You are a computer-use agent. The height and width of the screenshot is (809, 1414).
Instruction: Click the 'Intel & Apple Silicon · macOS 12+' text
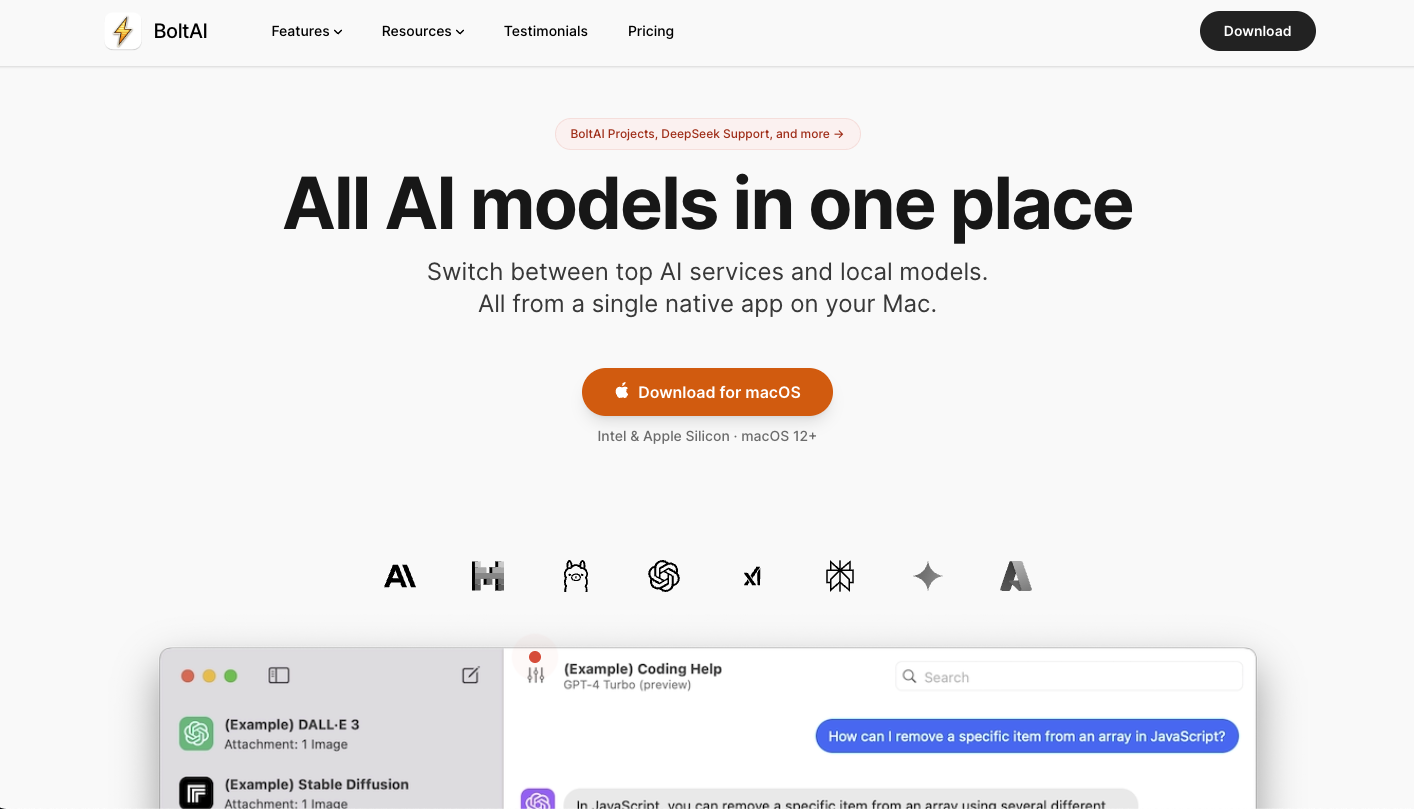707,436
